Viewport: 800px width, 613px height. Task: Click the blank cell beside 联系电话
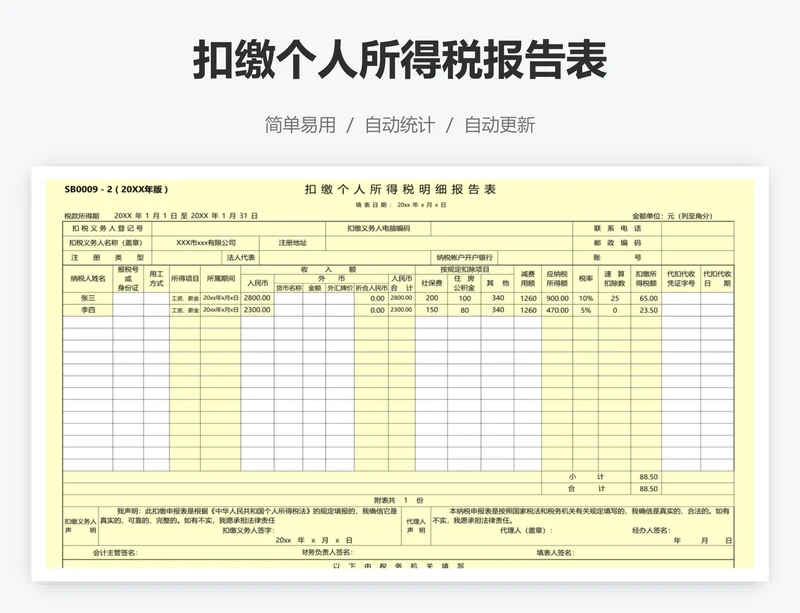pyautogui.click(x=697, y=229)
